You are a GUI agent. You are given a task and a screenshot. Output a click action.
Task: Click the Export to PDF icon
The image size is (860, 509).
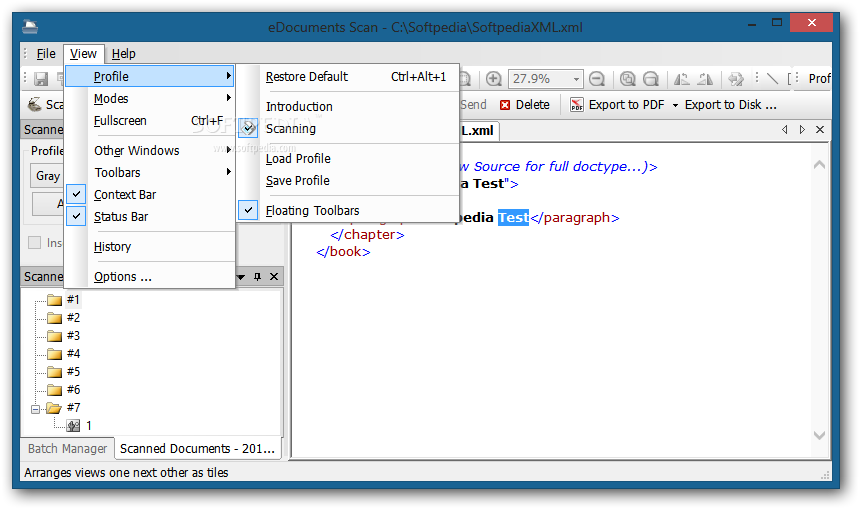coord(576,105)
